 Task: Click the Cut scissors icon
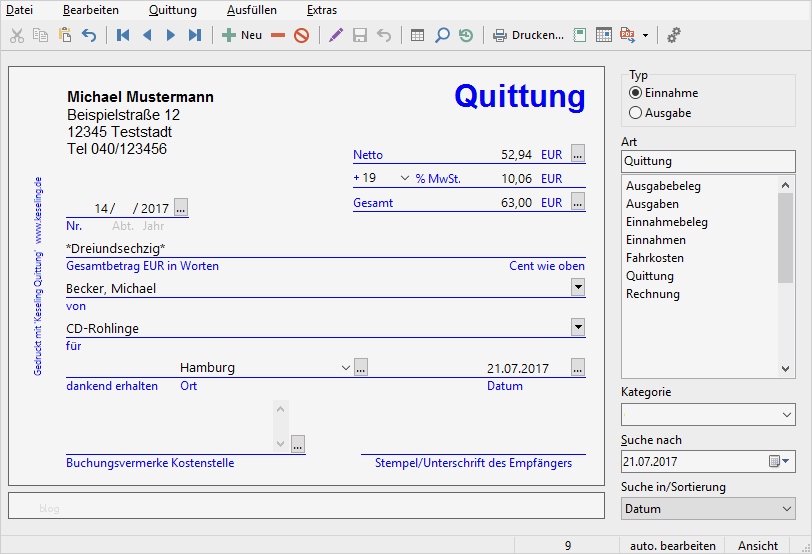[x=17, y=35]
